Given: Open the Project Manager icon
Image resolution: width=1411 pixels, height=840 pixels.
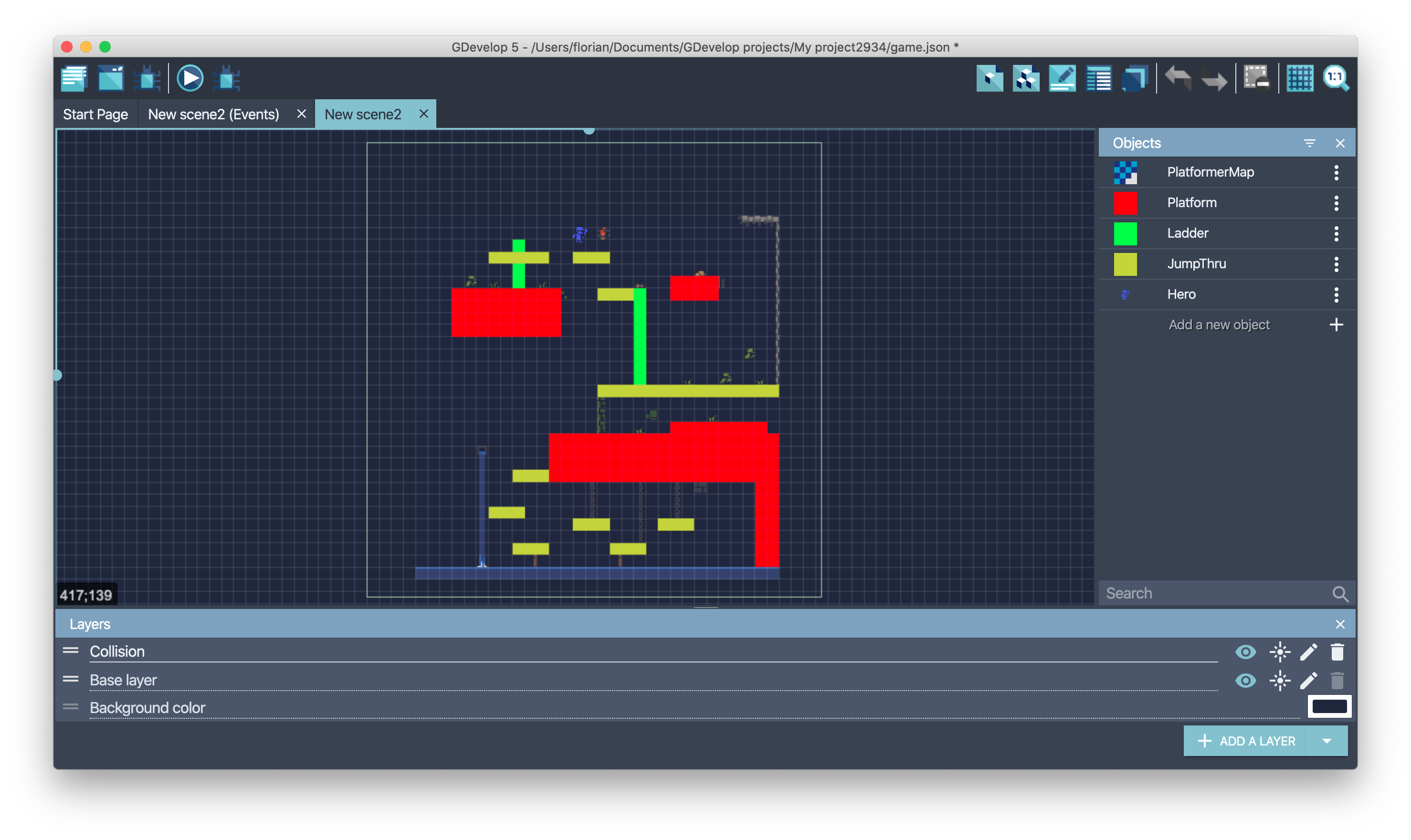Looking at the screenshot, I should (74, 78).
